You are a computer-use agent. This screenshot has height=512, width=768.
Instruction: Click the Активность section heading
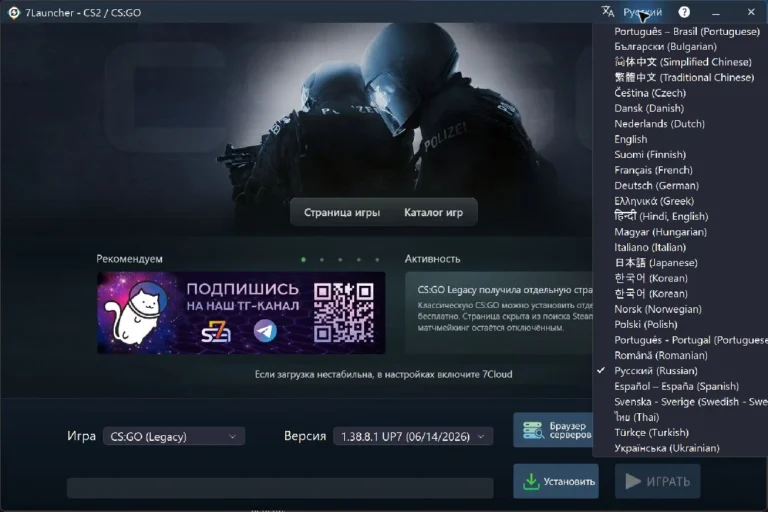(432, 259)
